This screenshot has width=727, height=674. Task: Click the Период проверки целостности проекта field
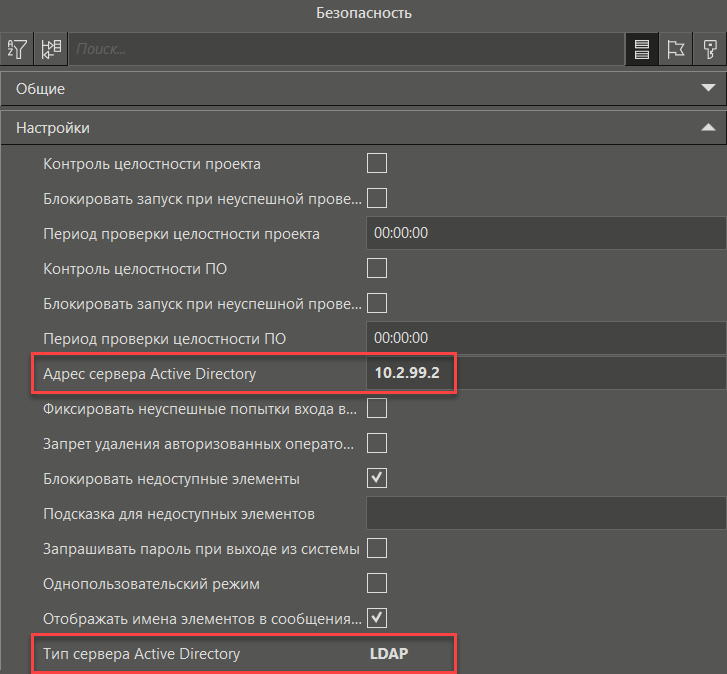click(545, 233)
